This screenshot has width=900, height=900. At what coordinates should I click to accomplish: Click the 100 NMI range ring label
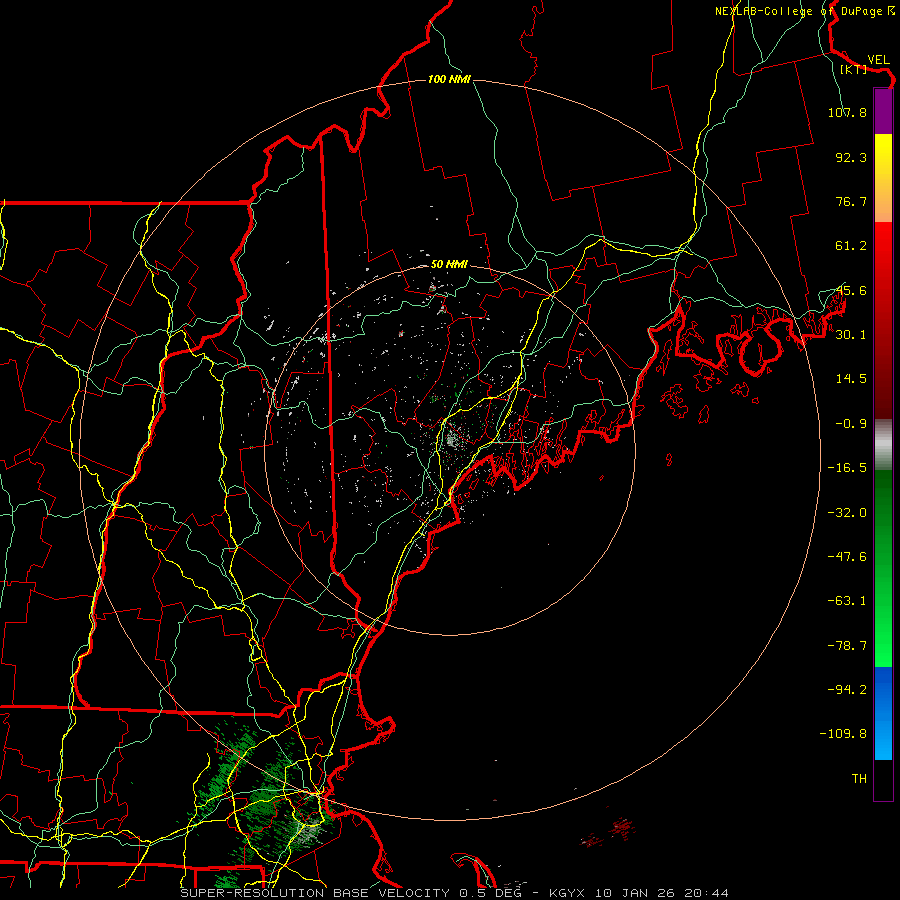point(449,79)
